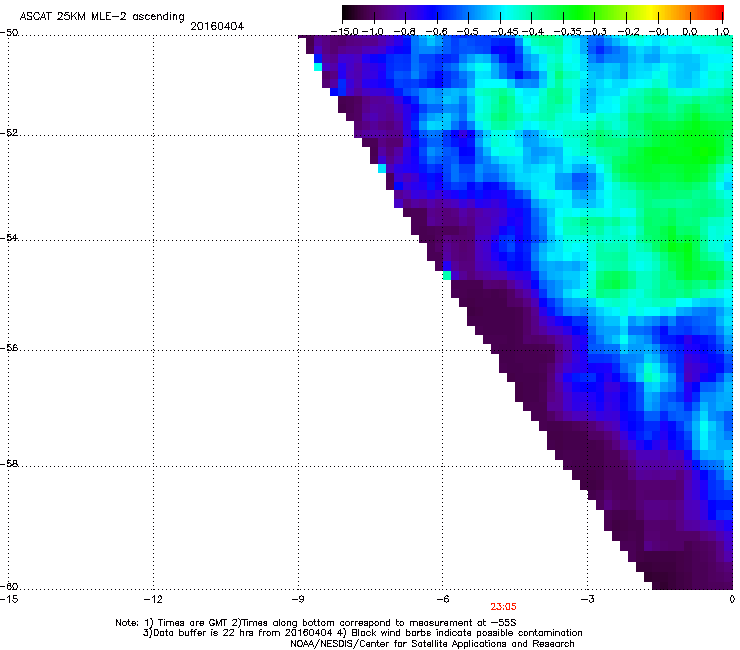
Task: Click the colorbar label '-0.4'
Action: (x=532, y=31)
